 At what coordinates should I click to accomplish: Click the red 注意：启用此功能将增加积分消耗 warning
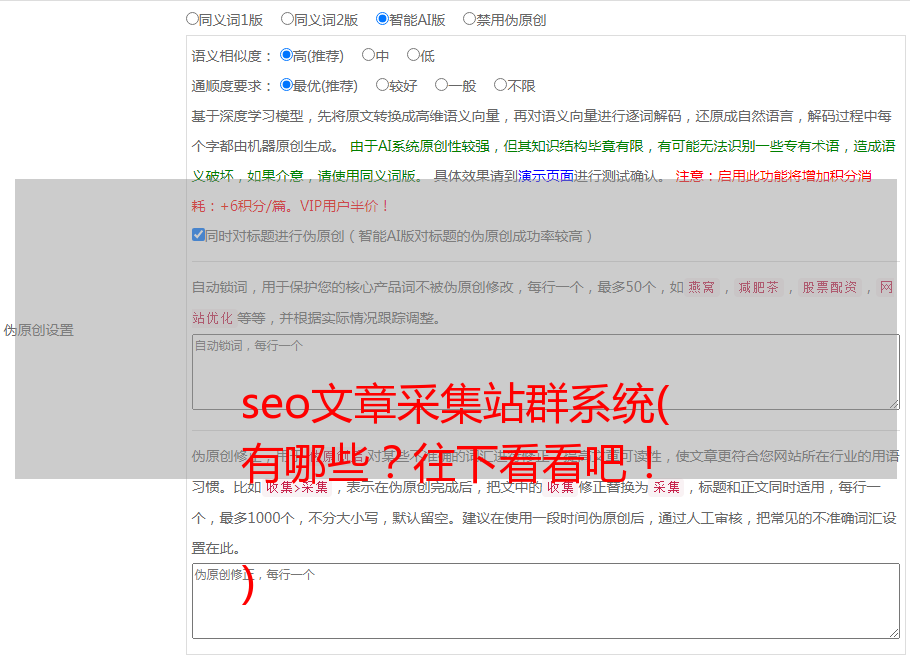(532, 191)
